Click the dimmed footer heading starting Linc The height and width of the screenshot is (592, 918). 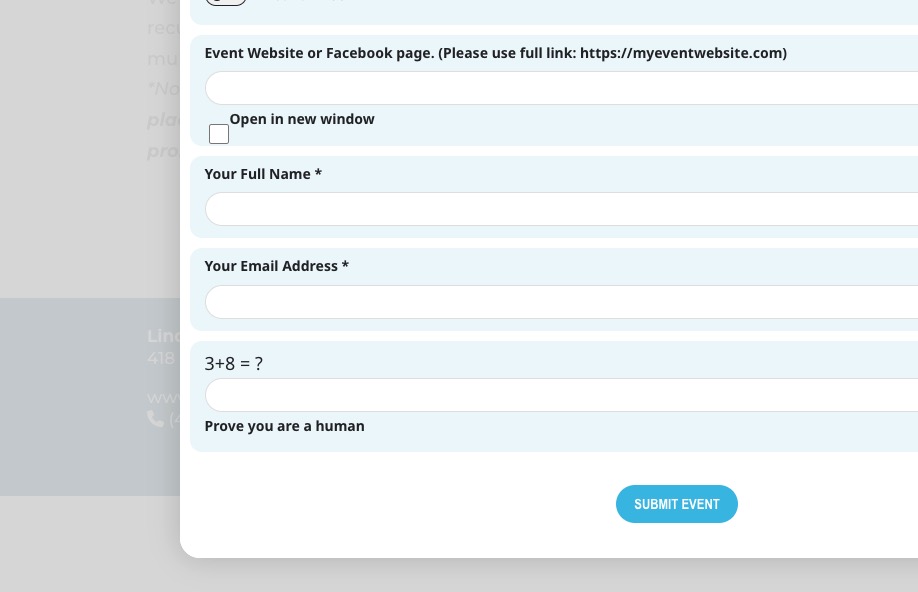coord(163,336)
